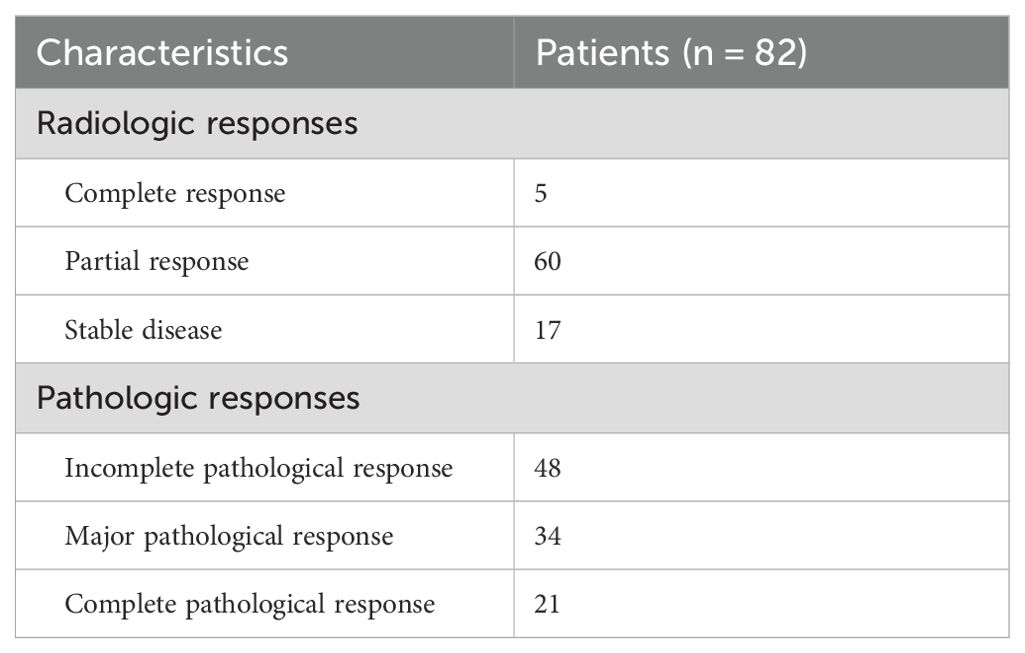Select the Partial response row label
The image size is (1025, 653).
157,261
